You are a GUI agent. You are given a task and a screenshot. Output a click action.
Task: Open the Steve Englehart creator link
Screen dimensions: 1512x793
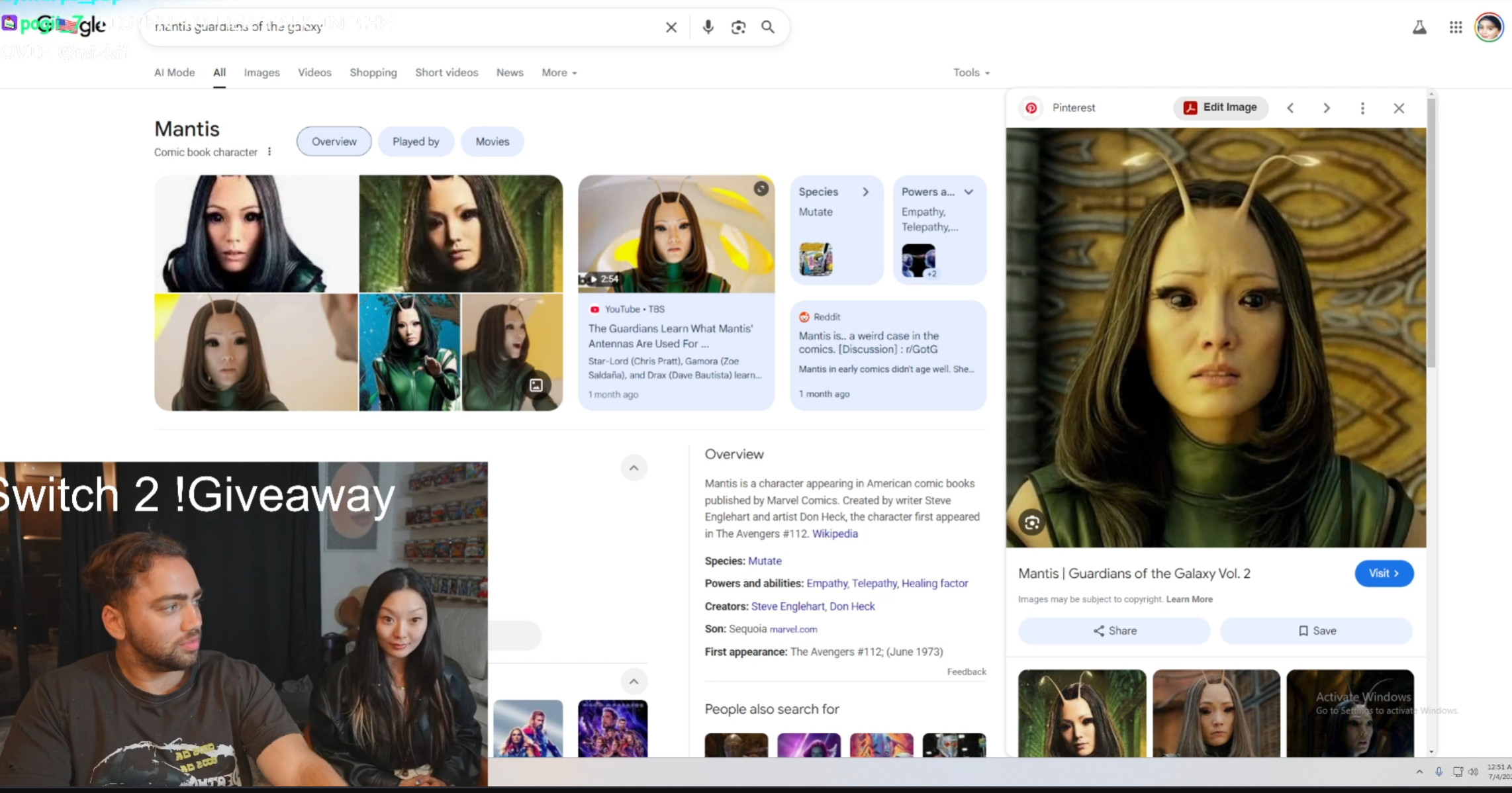coord(788,606)
